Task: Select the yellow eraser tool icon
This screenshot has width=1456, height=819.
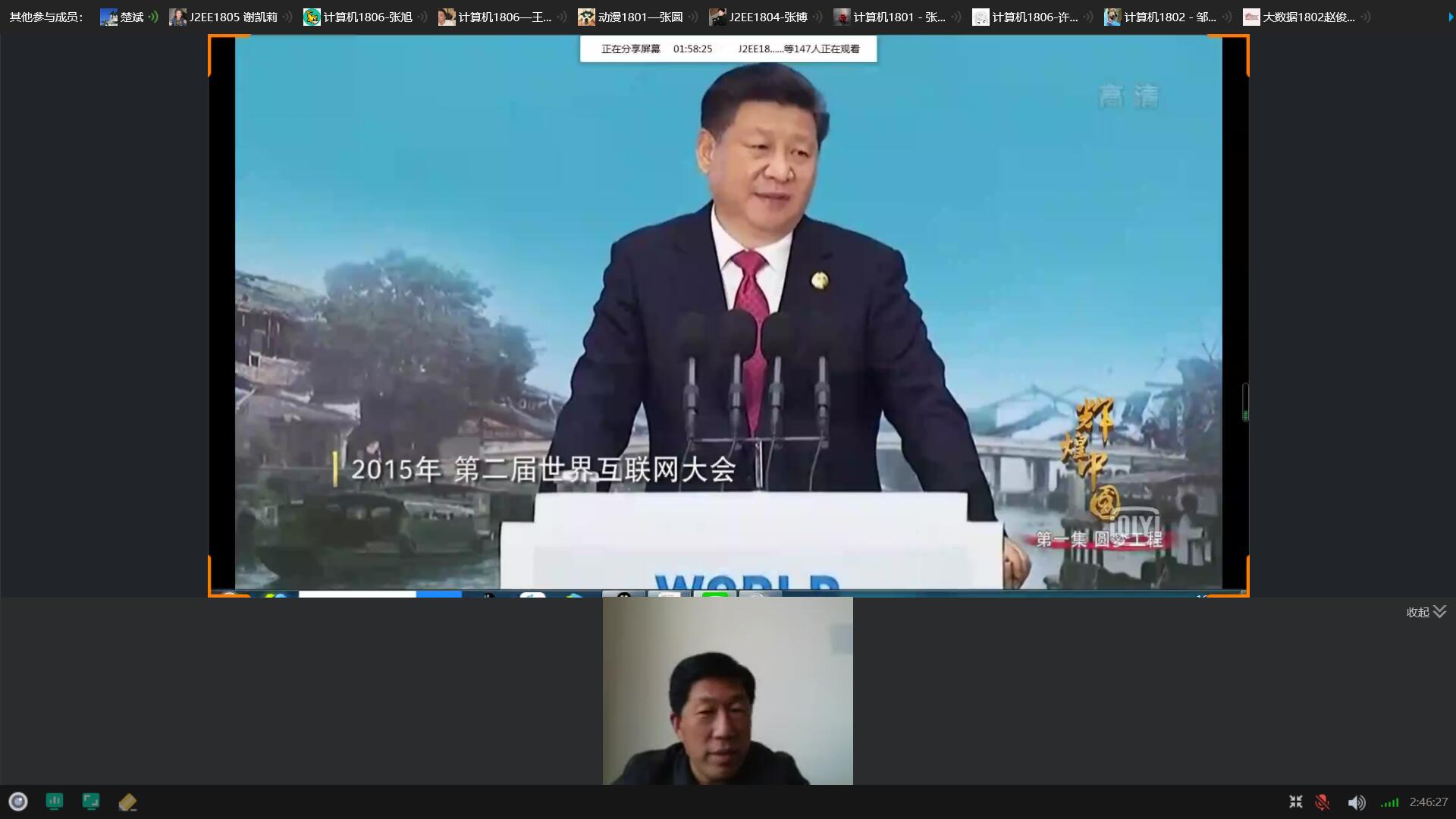Action: pyautogui.click(x=127, y=802)
